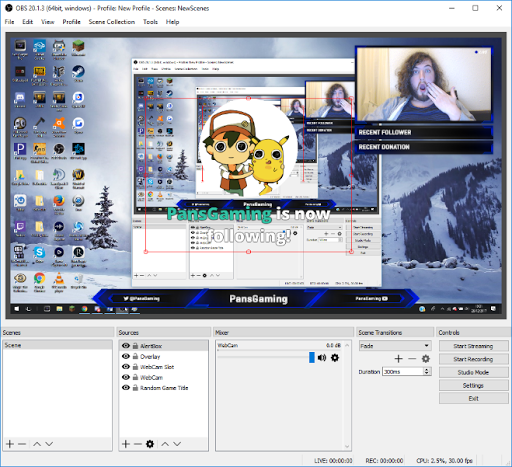
Task: Click the Firefox desktop icon in the preview
Action: click(x=59, y=201)
